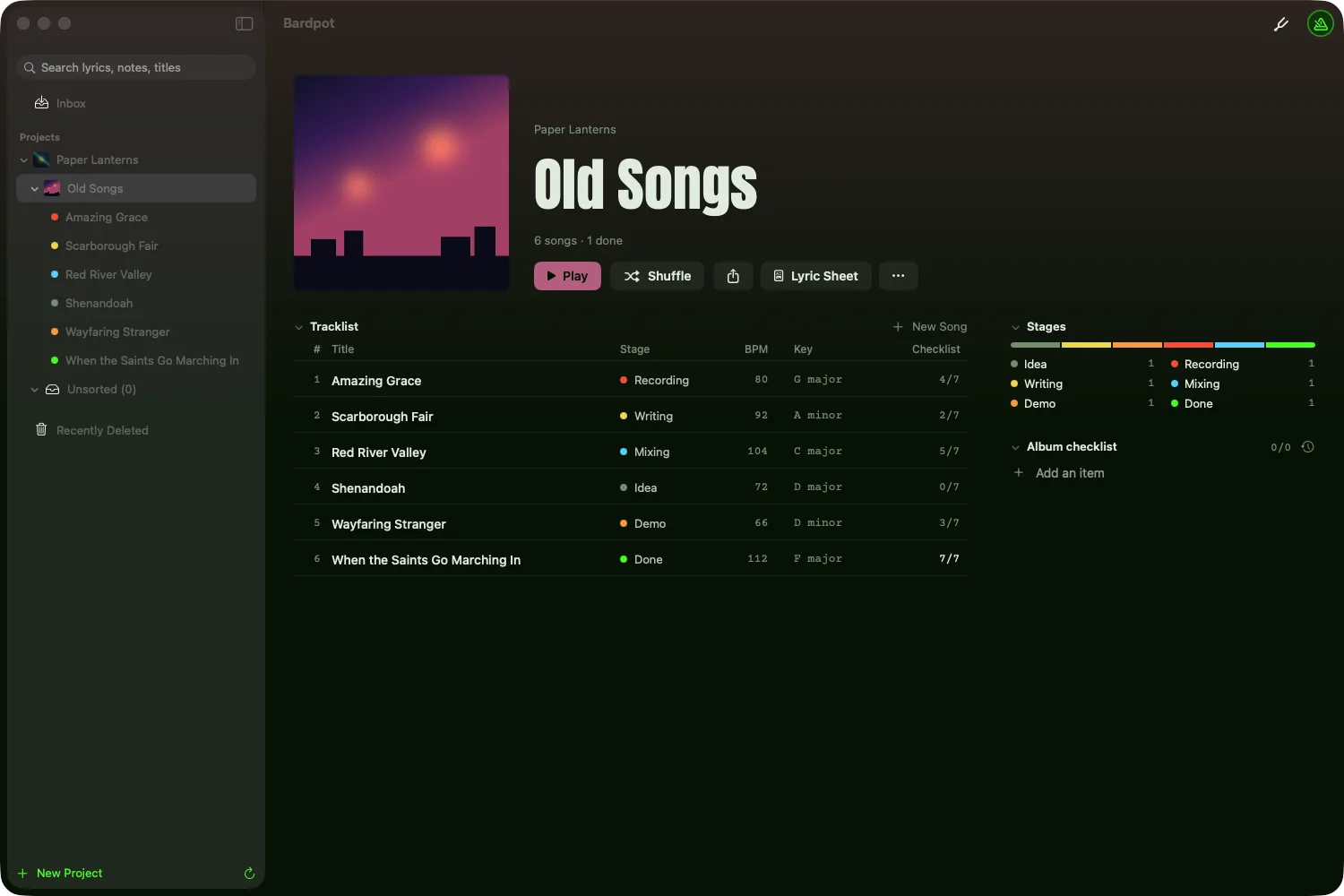Click the blue dot next to Red River Valley in sidebar
Screen dimensions: 1344x896
55,274
